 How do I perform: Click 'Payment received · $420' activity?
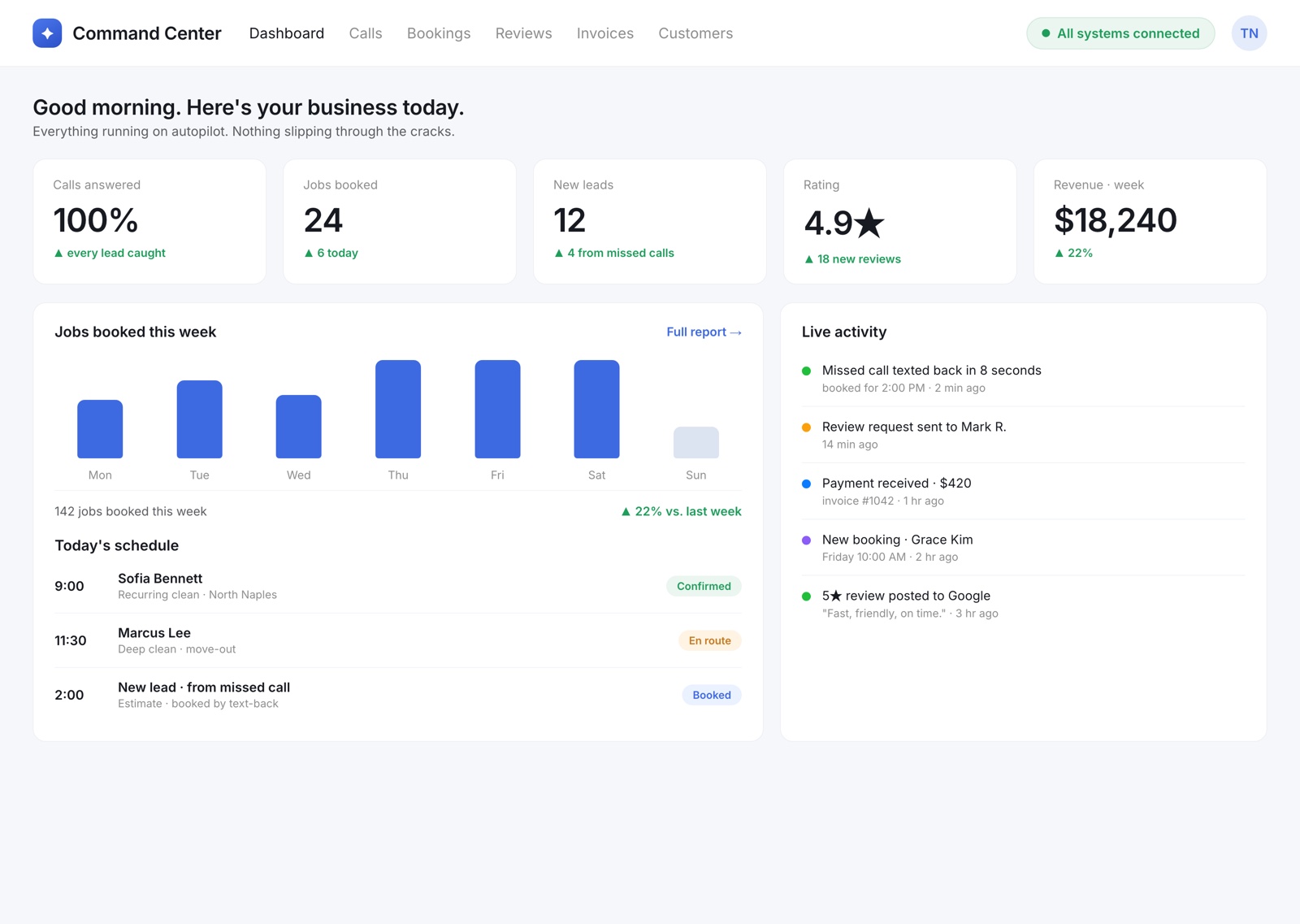(897, 483)
